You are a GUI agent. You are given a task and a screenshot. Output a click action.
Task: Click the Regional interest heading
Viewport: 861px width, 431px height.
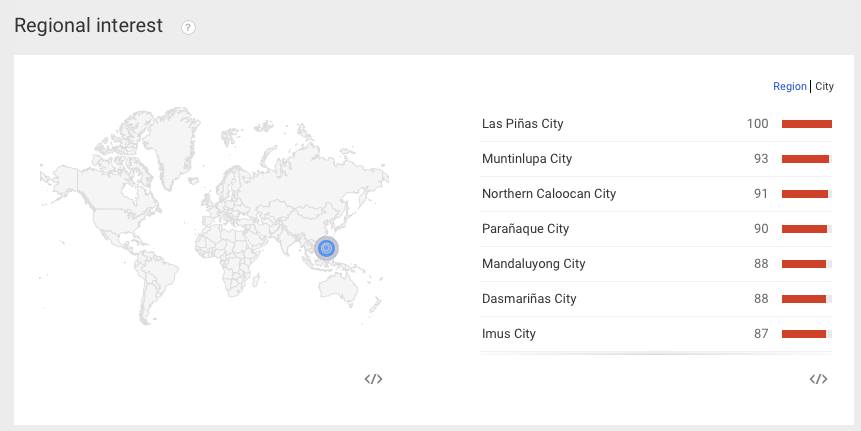(x=88, y=26)
